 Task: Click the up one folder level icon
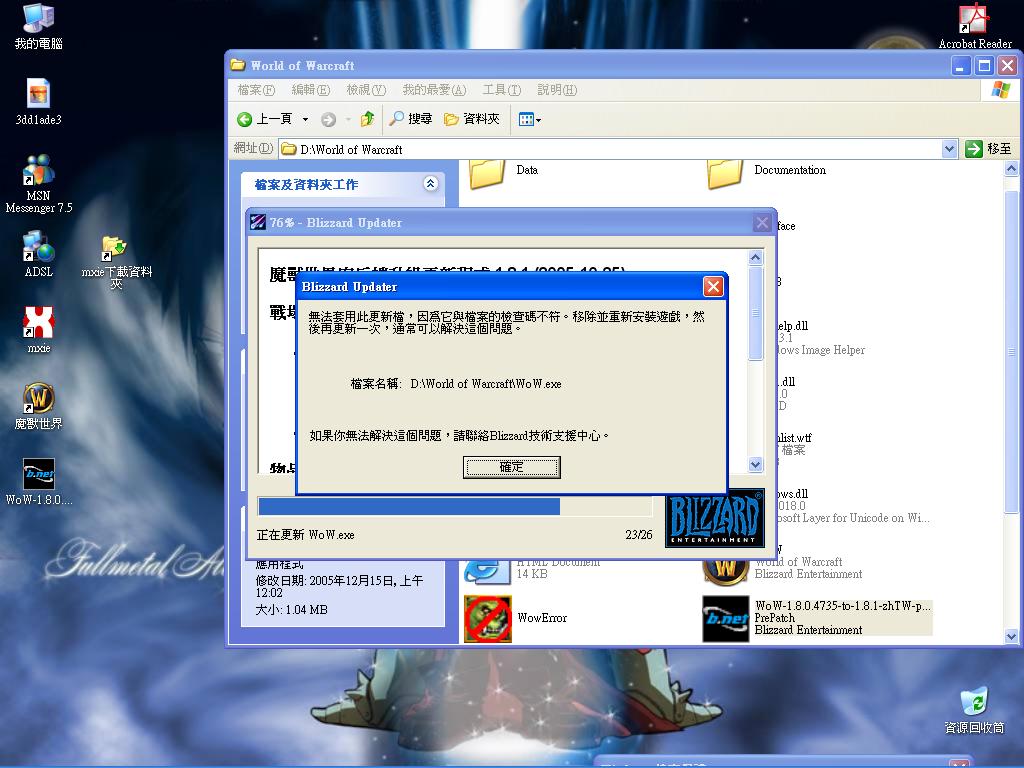click(x=367, y=119)
